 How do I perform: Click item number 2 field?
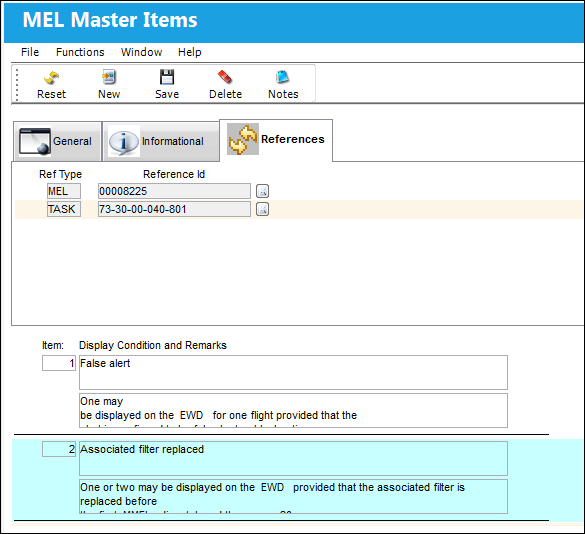pos(59,449)
